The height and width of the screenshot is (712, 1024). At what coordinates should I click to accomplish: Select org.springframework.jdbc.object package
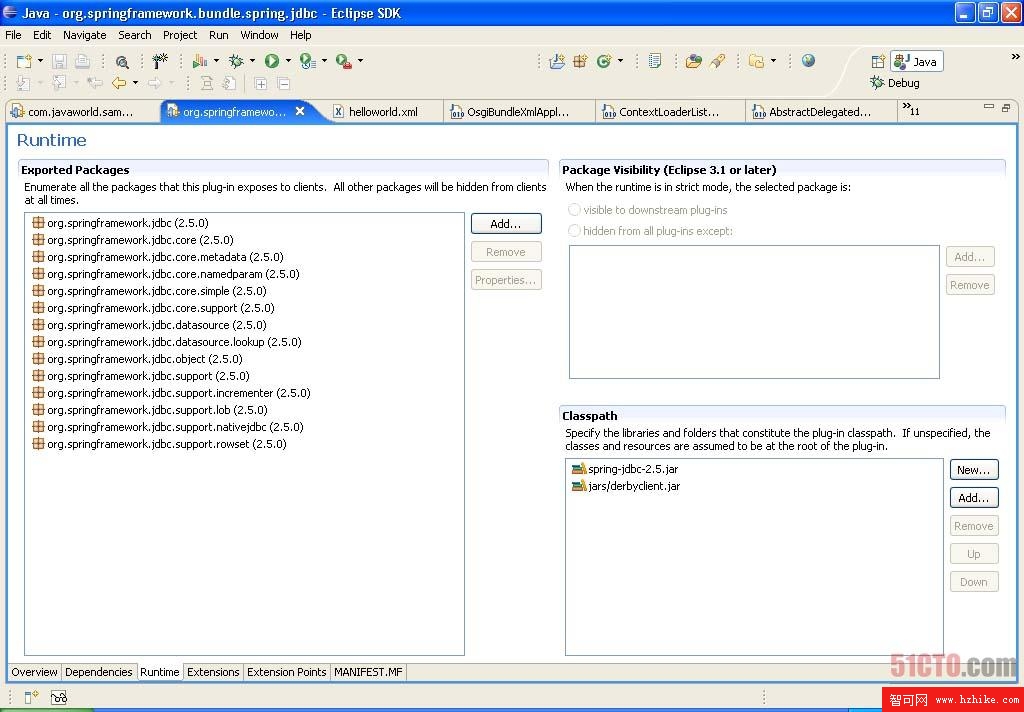[137, 359]
